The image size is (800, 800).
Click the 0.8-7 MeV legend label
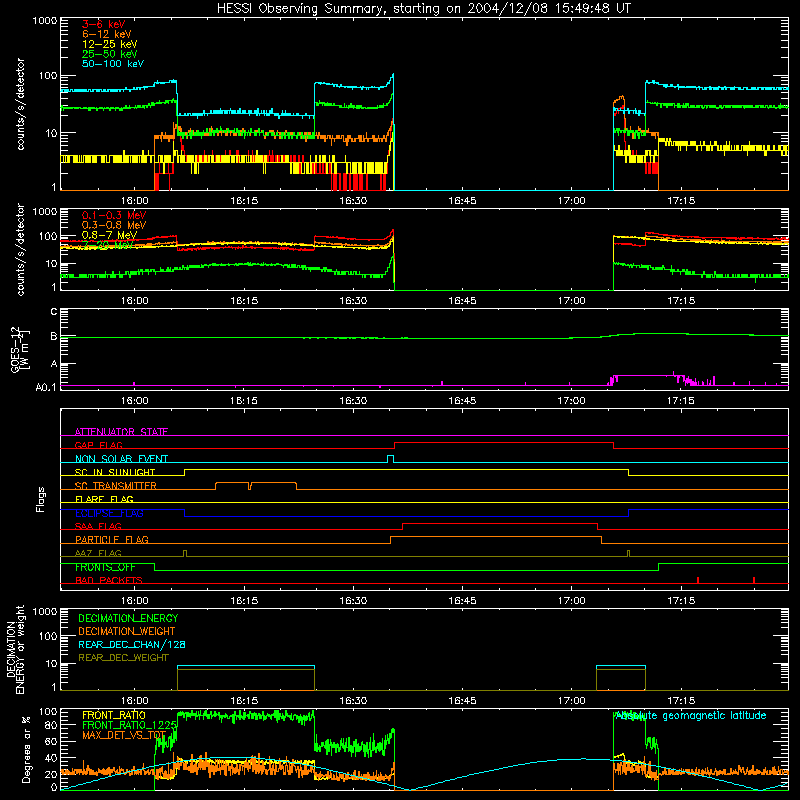(109, 235)
